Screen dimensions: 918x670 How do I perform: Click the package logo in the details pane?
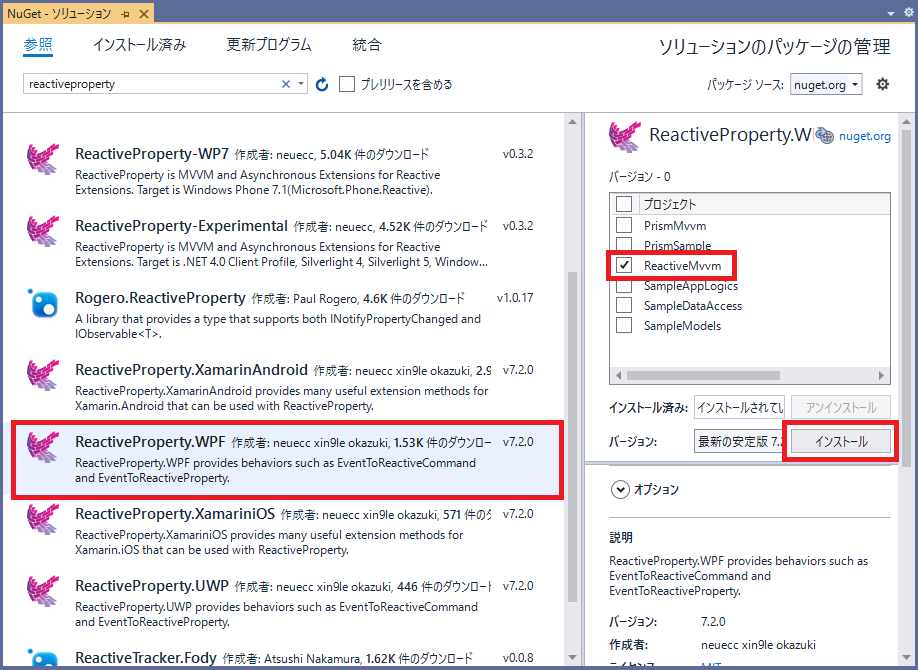click(x=625, y=136)
